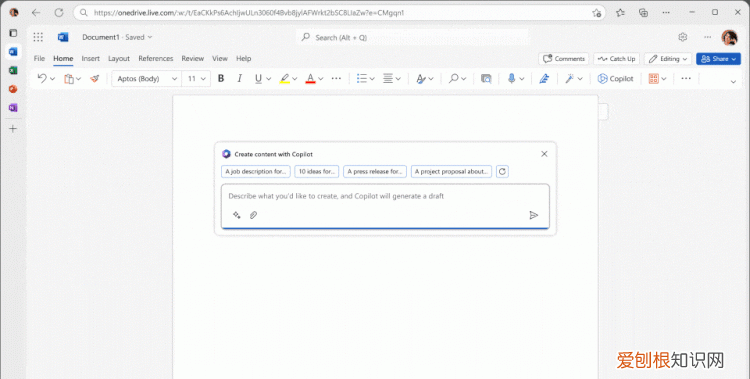
Task: Attach a file via the paperclip icon
Action: pos(254,215)
